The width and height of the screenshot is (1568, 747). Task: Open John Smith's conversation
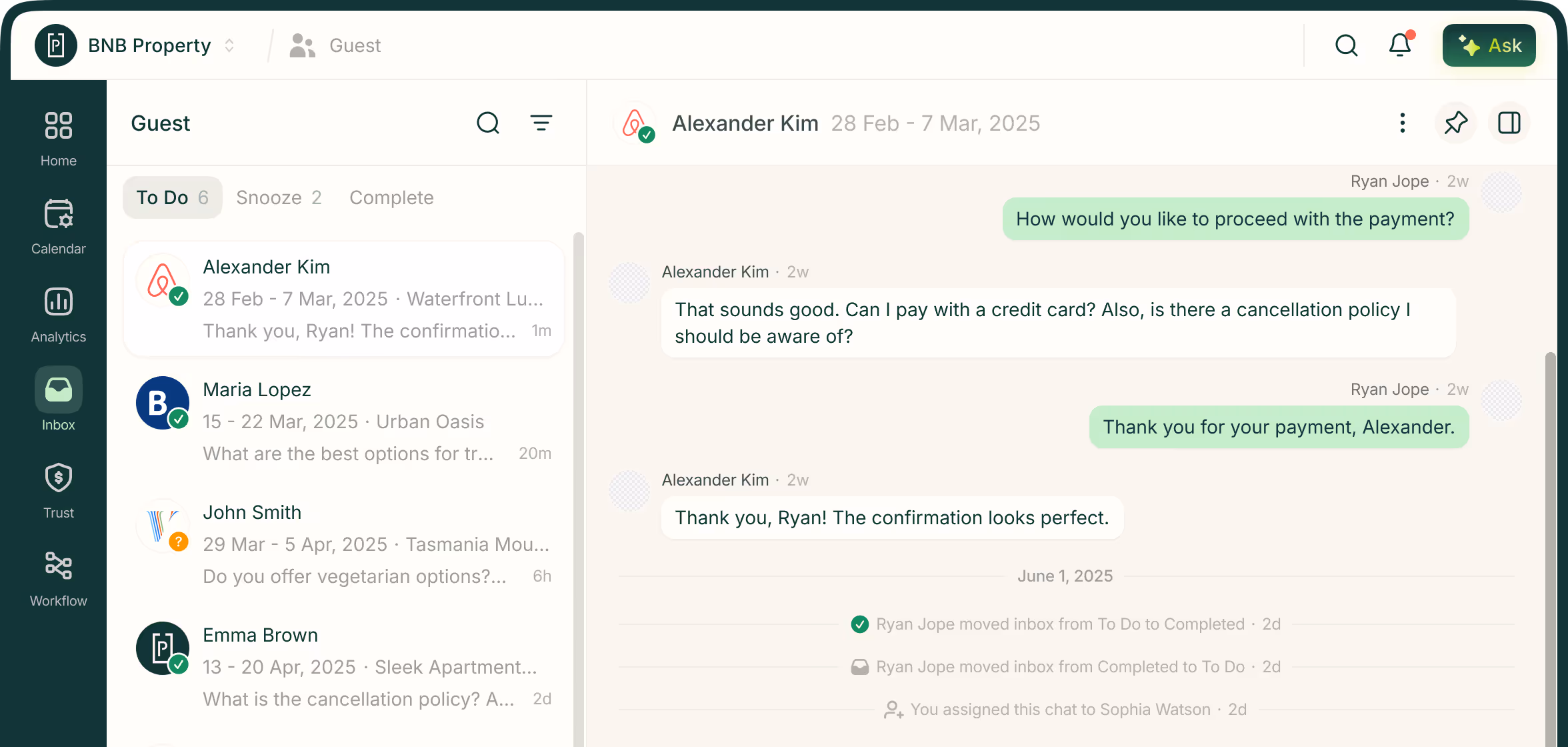pos(343,544)
